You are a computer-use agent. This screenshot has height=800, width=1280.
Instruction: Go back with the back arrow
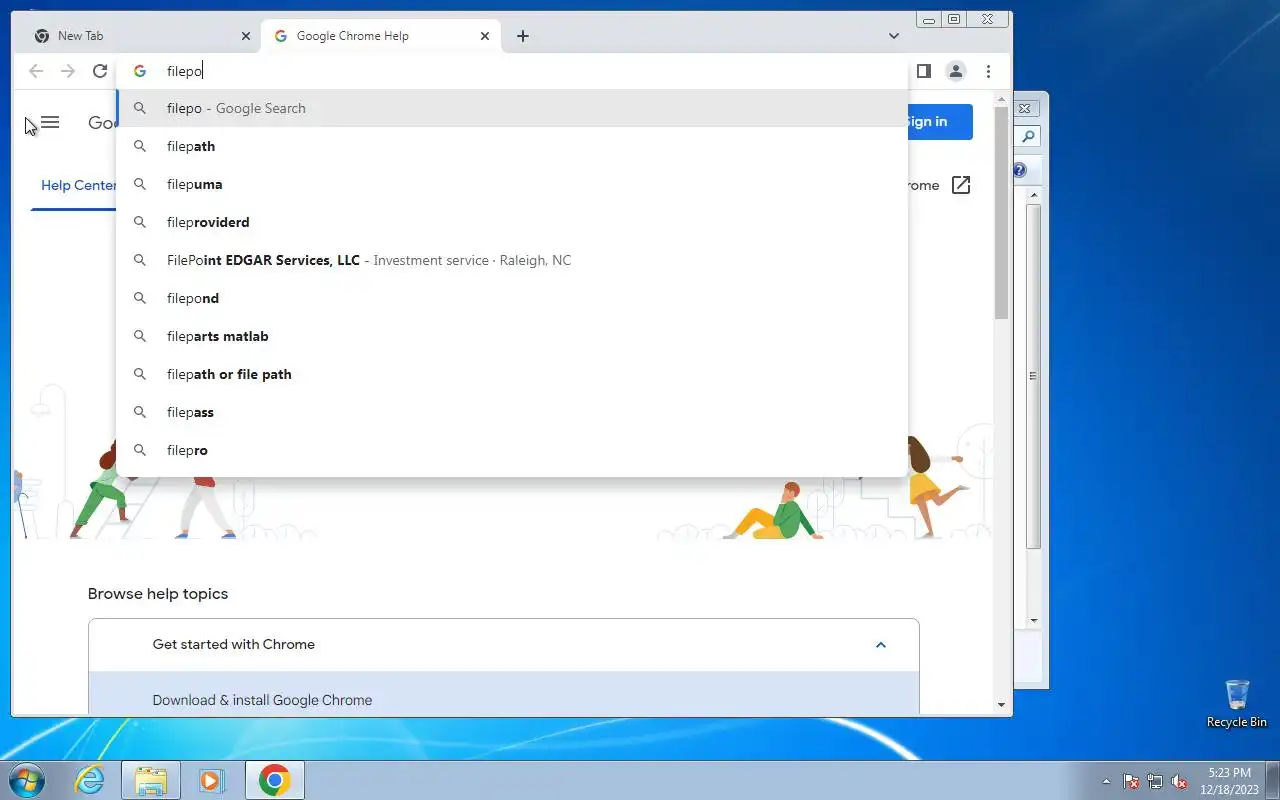point(36,71)
